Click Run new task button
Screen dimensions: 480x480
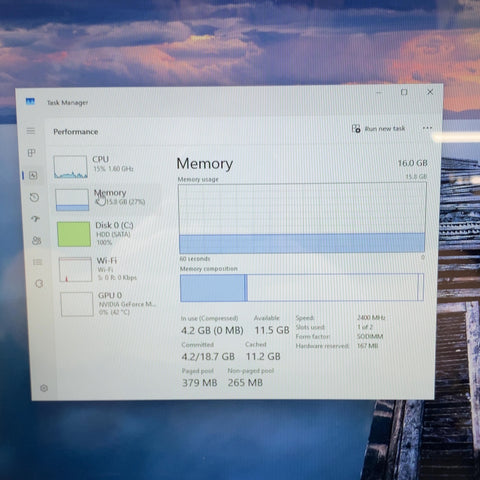(379, 128)
